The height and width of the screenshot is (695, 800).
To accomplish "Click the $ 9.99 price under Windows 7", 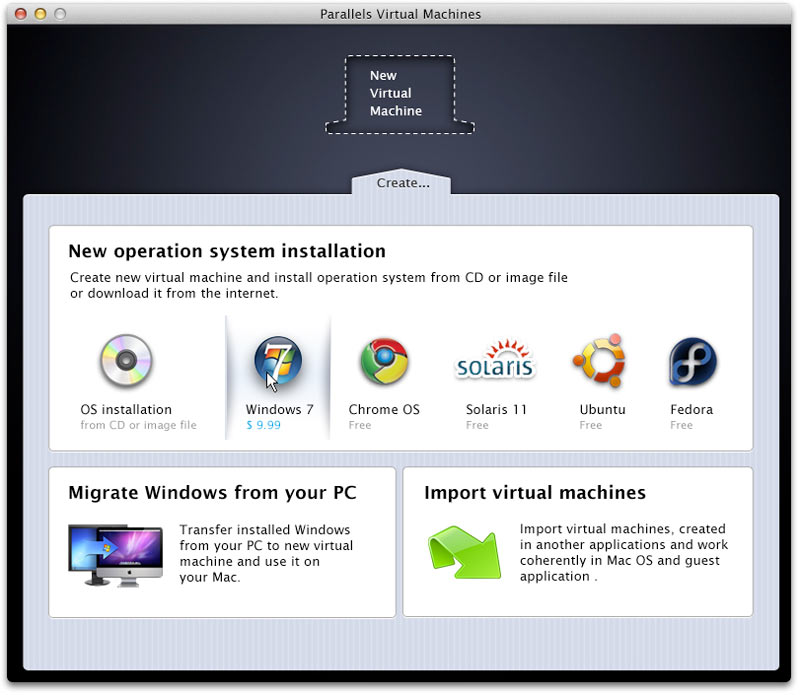I will [x=263, y=425].
